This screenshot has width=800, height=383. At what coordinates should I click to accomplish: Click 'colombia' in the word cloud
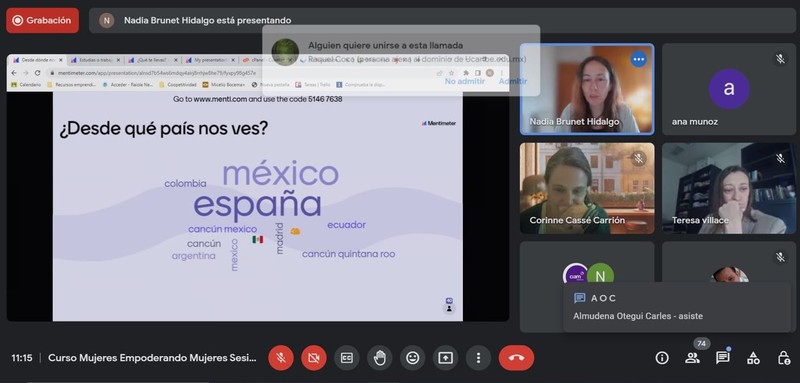coord(185,184)
